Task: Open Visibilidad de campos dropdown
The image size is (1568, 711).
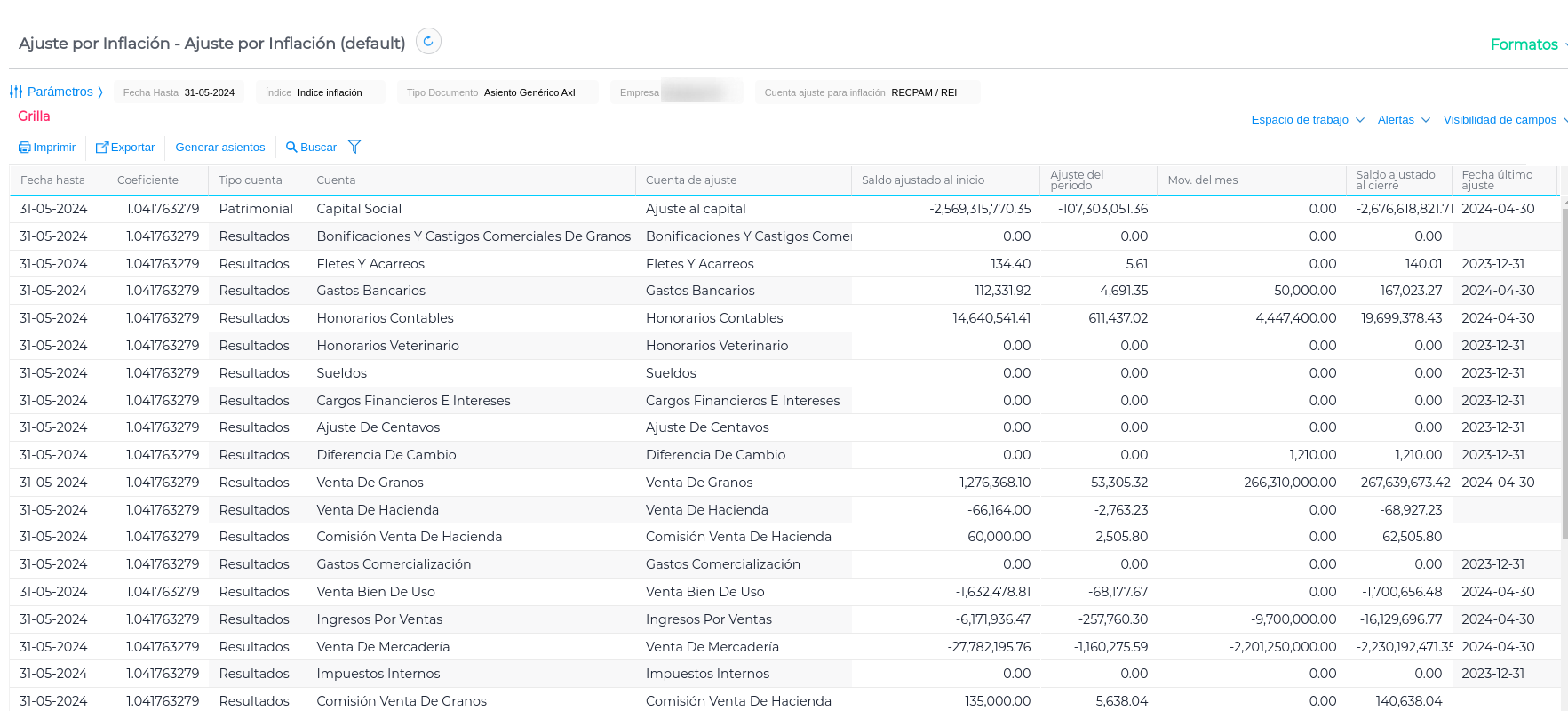Action: (1504, 120)
